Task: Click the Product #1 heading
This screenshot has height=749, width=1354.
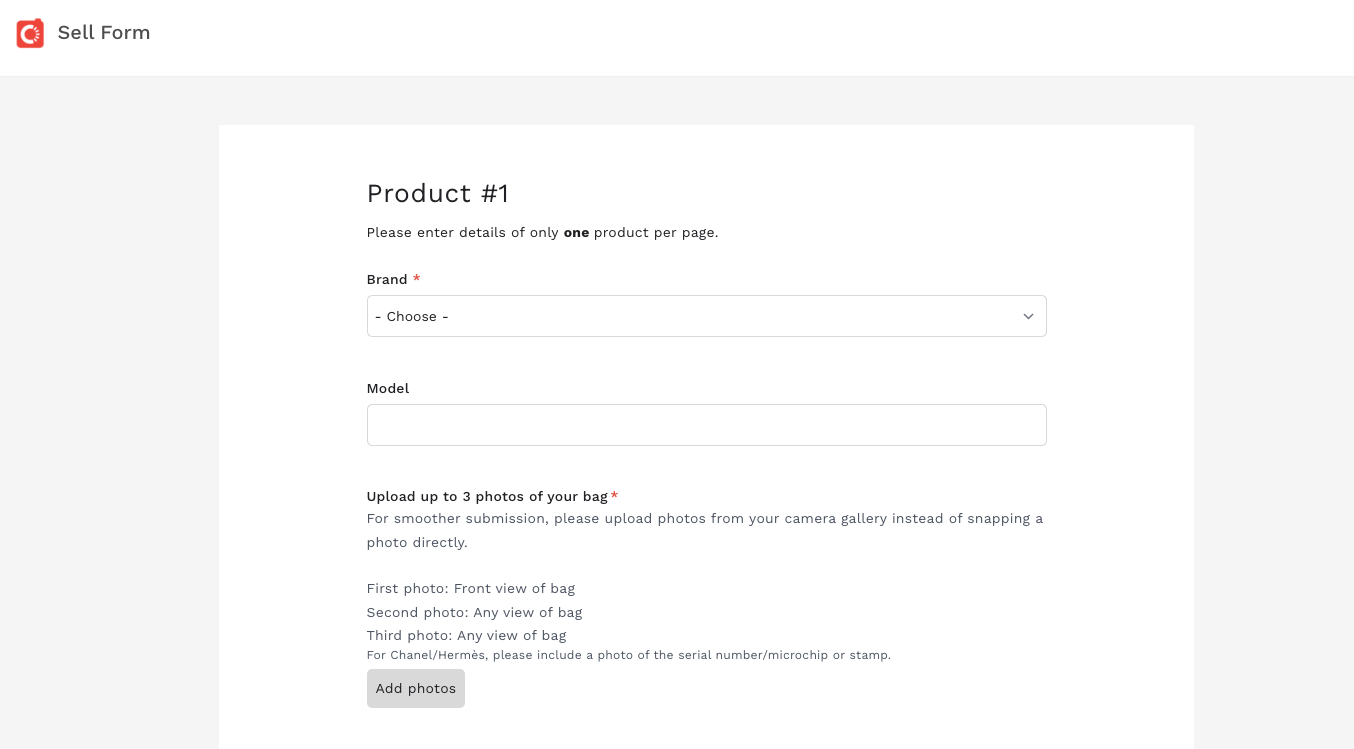Action: [438, 194]
